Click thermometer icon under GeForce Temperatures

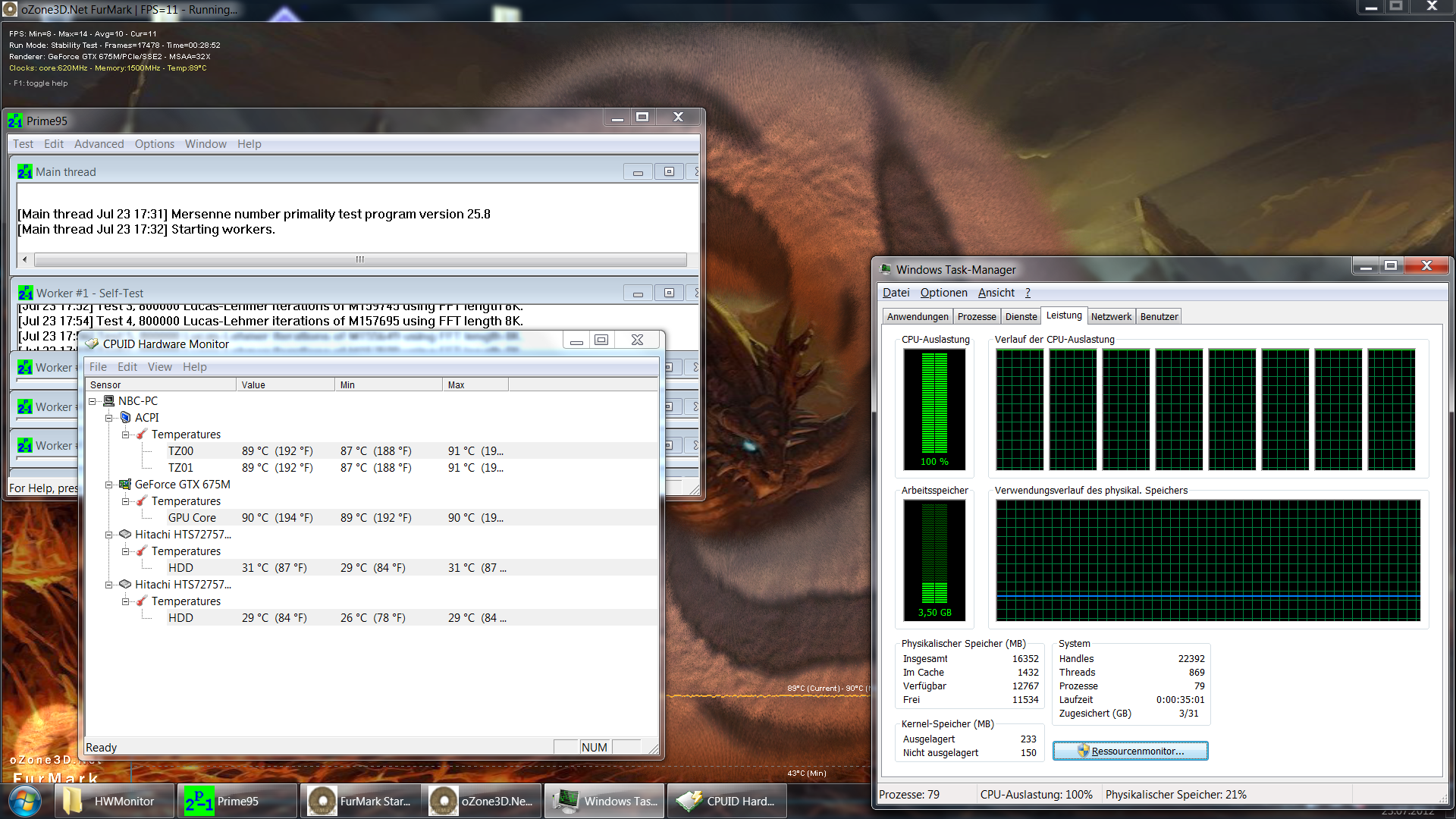click(142, 501)
